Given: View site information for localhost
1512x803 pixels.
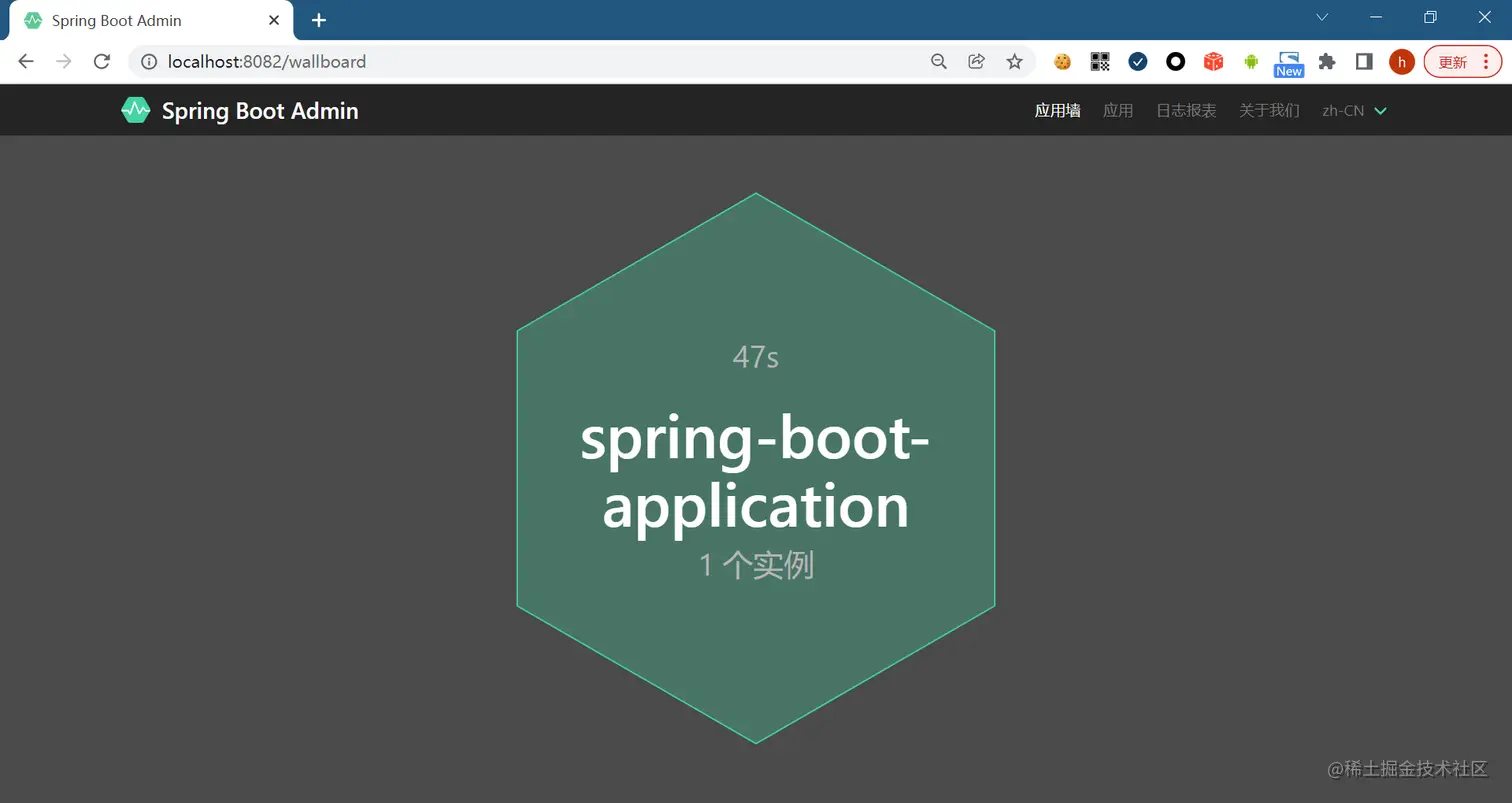Looking at the screenshot, I should 149,62.
